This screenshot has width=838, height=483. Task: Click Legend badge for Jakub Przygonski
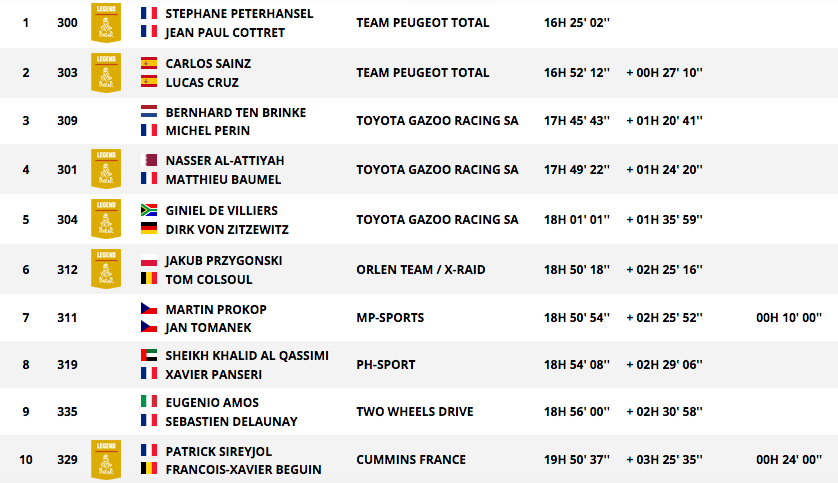tap(106, 269)
